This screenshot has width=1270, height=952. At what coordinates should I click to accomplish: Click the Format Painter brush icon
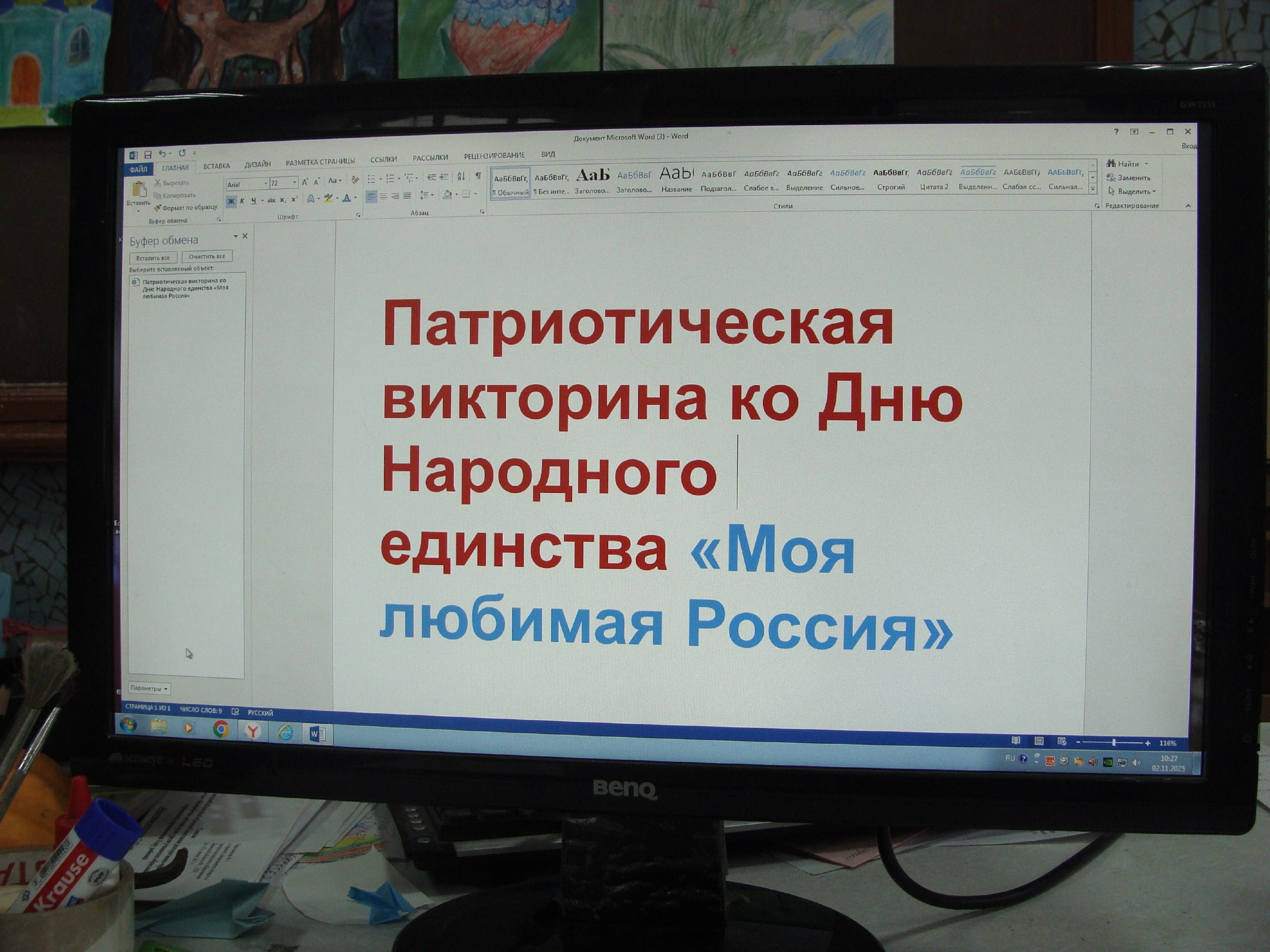158,208
